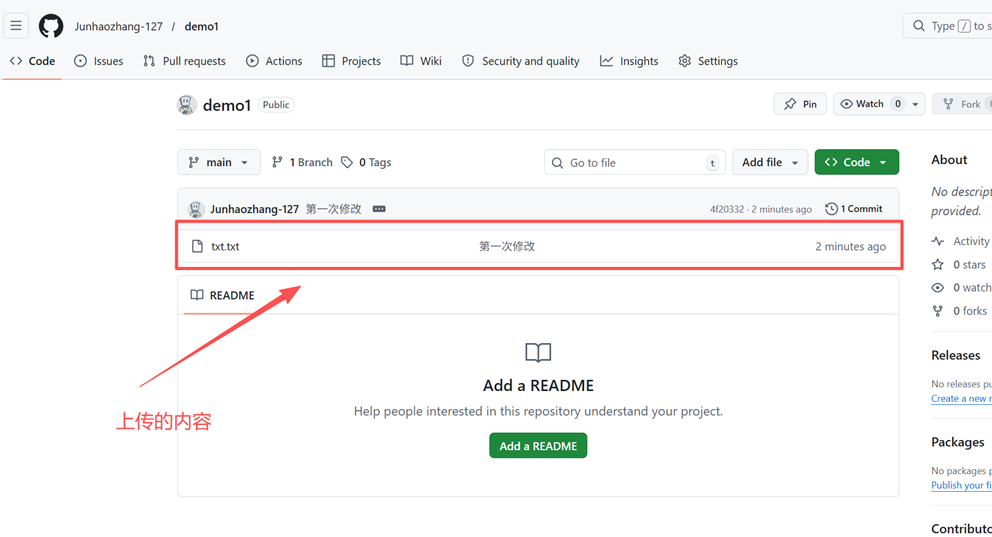Click Create a new release link

click(962, 398)
